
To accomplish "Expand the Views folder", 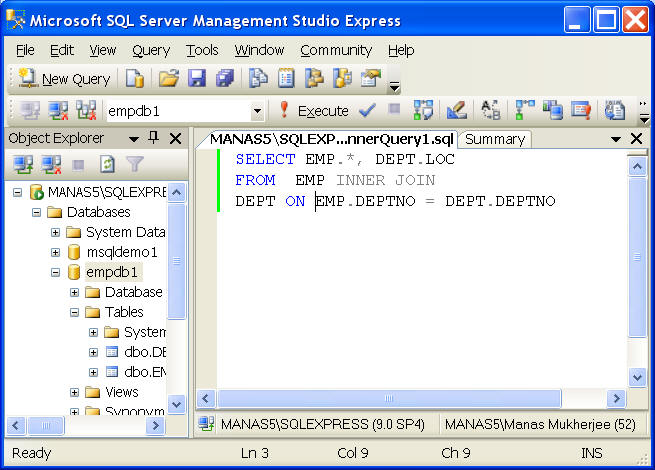I will click(x=74, y=393).
